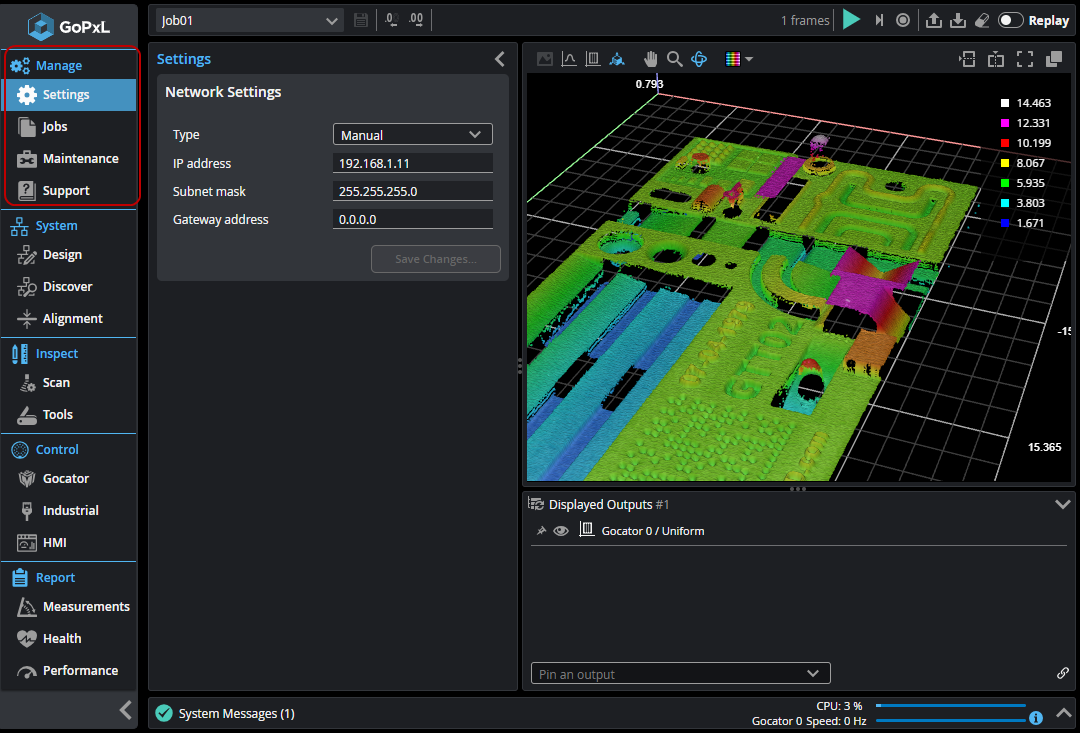Select the pan hand tool
The image size is (1080, 733).
tap(650, 59)
